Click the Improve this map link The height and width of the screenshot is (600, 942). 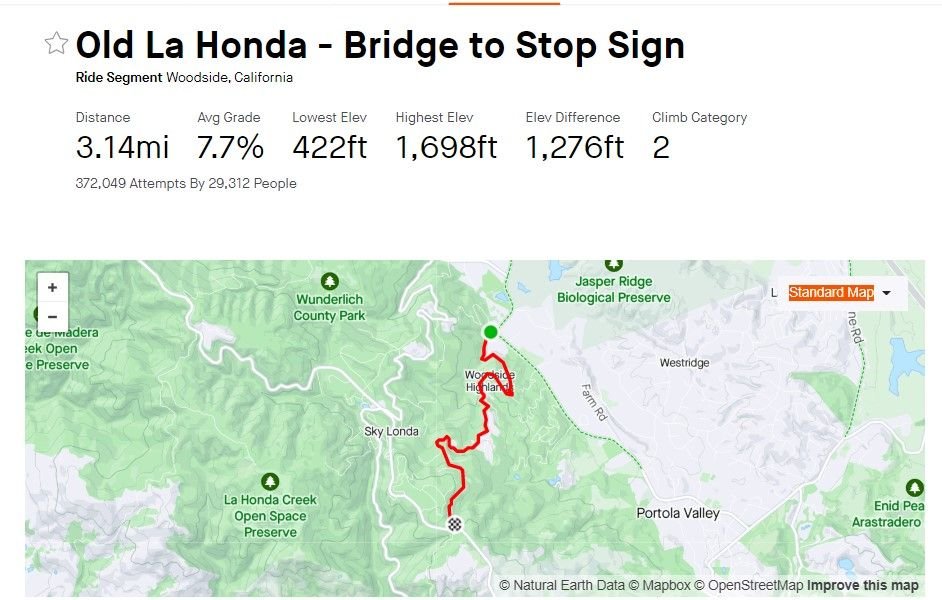tap(863, 585)
